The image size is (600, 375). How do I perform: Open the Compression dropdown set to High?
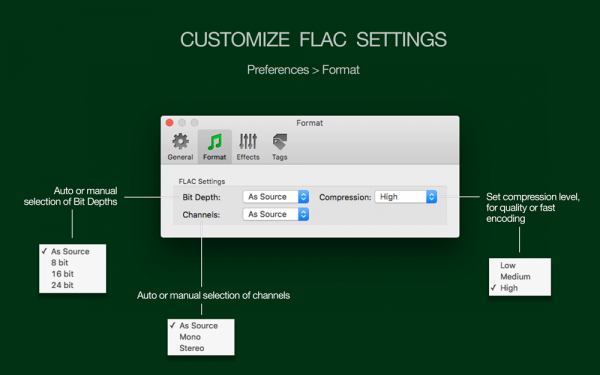click(406, 197)
